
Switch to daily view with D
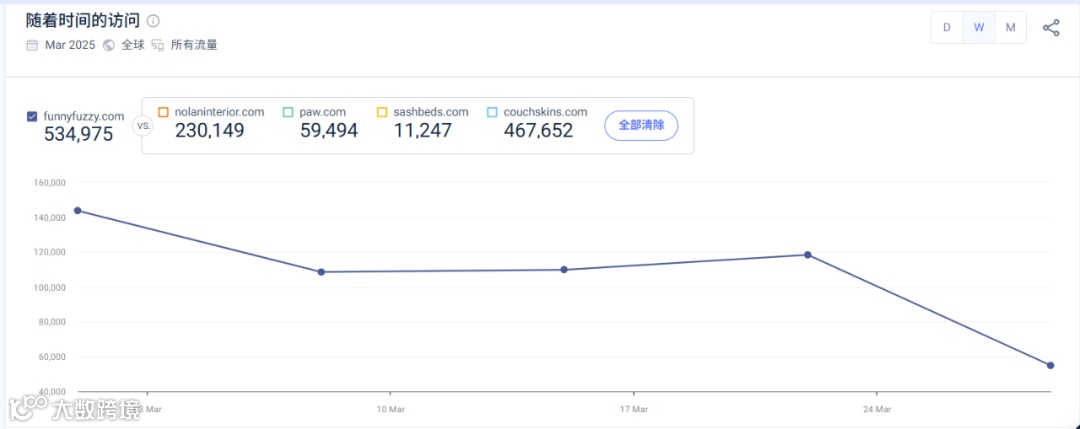click(947, 28)
